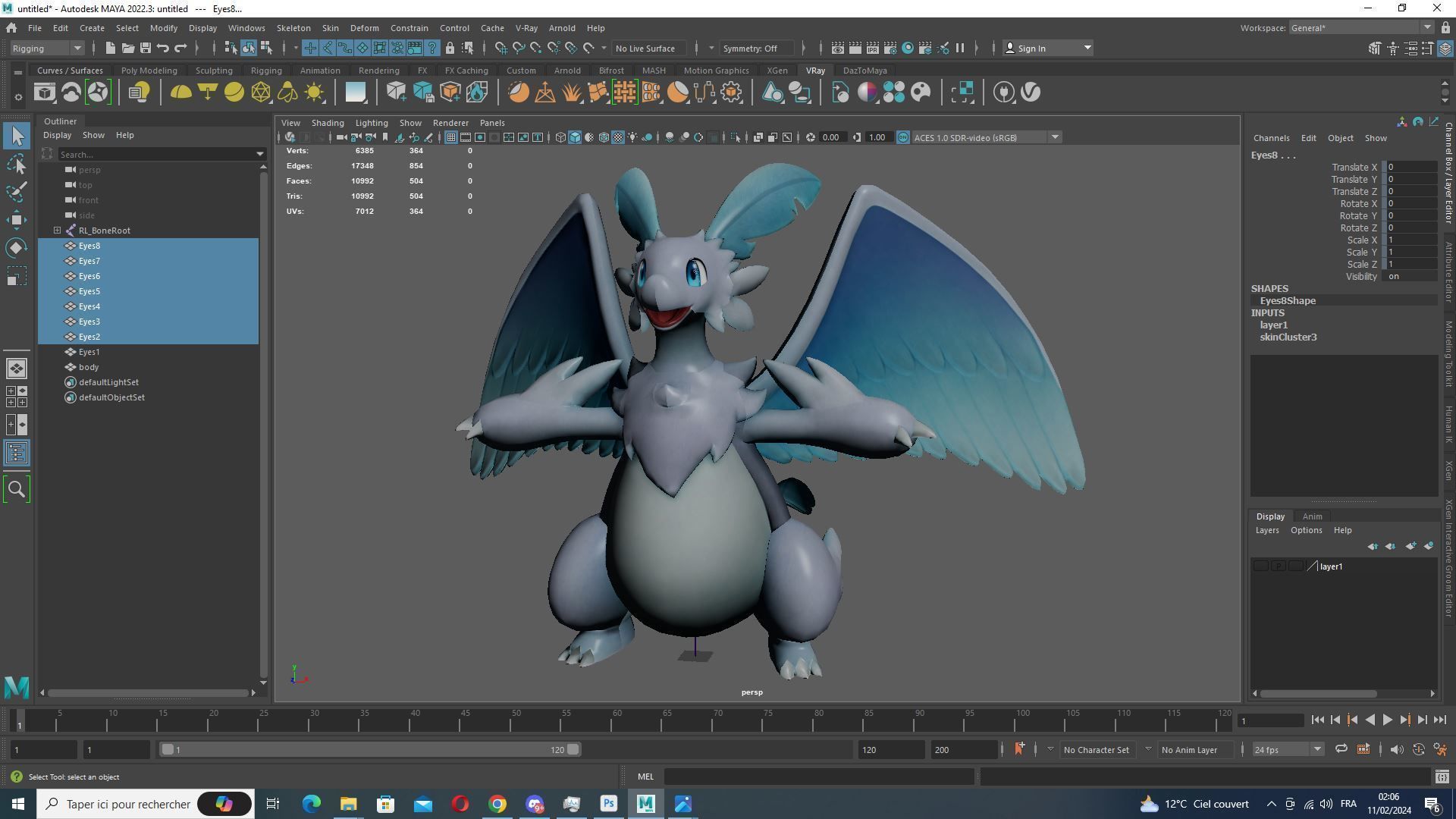Click the playback range slider bar

click(370, 749)
